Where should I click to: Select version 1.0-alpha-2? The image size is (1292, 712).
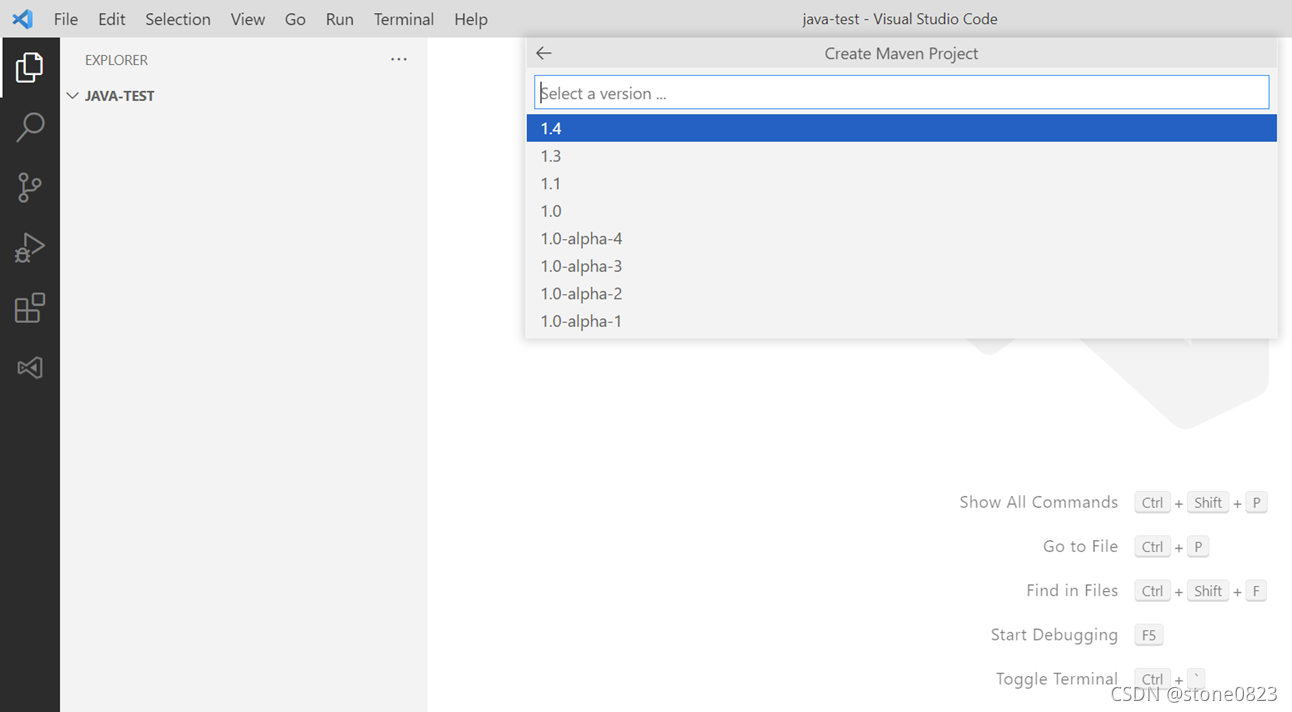pos(901,293)
